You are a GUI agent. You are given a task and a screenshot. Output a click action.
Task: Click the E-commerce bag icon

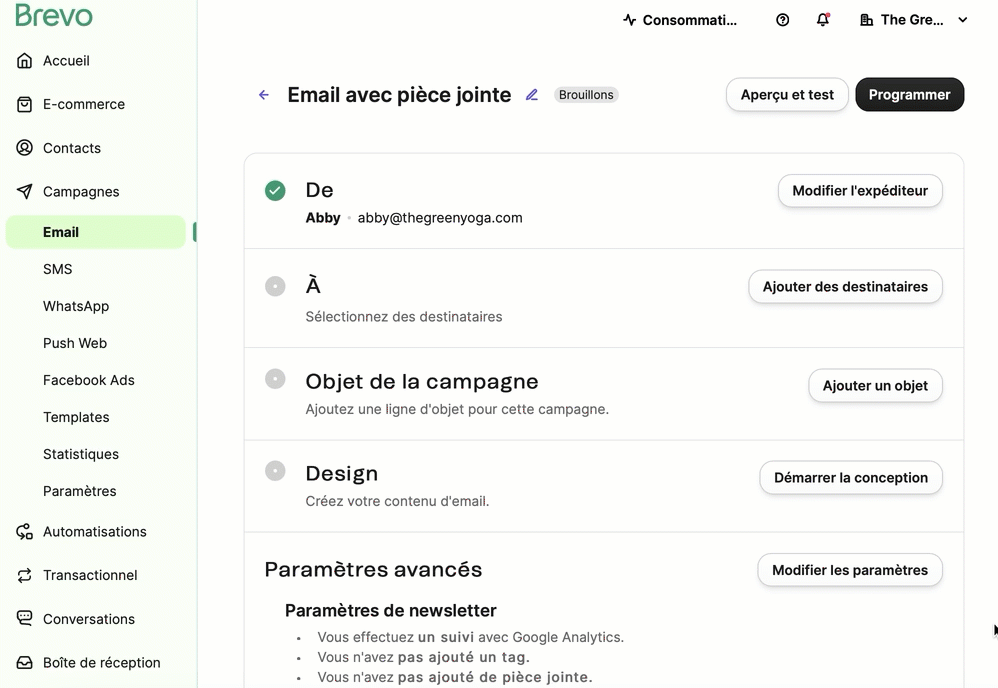click(24, 104)
